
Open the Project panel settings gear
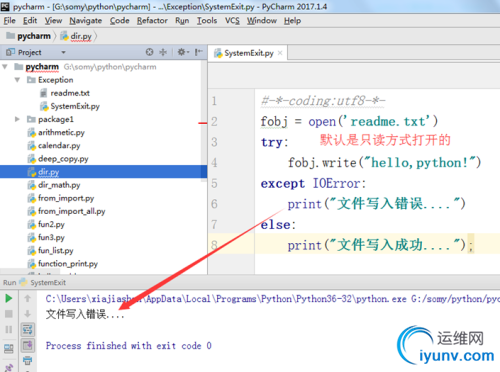point(182,52)
